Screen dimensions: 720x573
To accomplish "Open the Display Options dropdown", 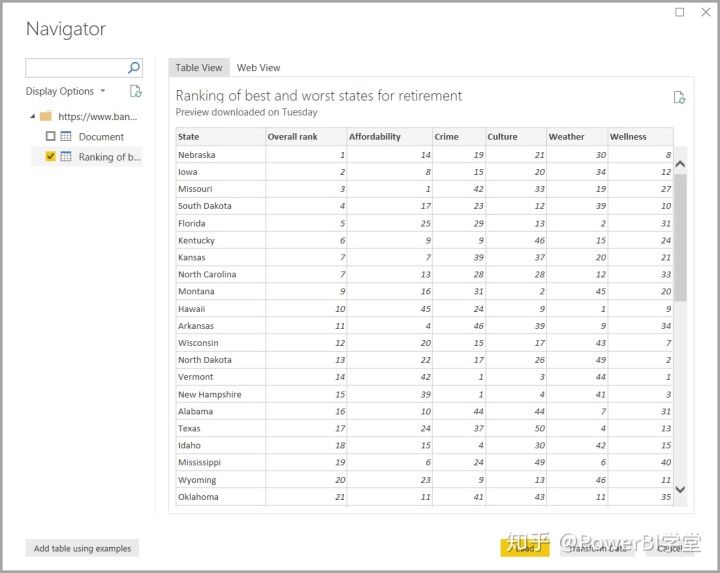I will coord(66,91).
